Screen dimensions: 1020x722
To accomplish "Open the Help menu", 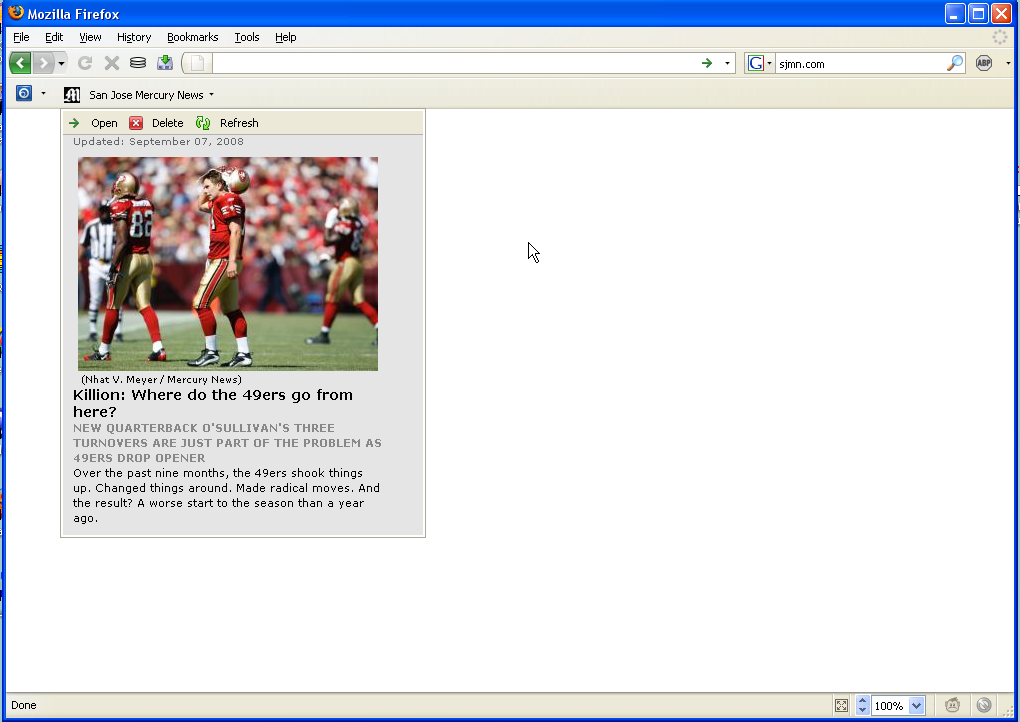I will pos(286,37).
